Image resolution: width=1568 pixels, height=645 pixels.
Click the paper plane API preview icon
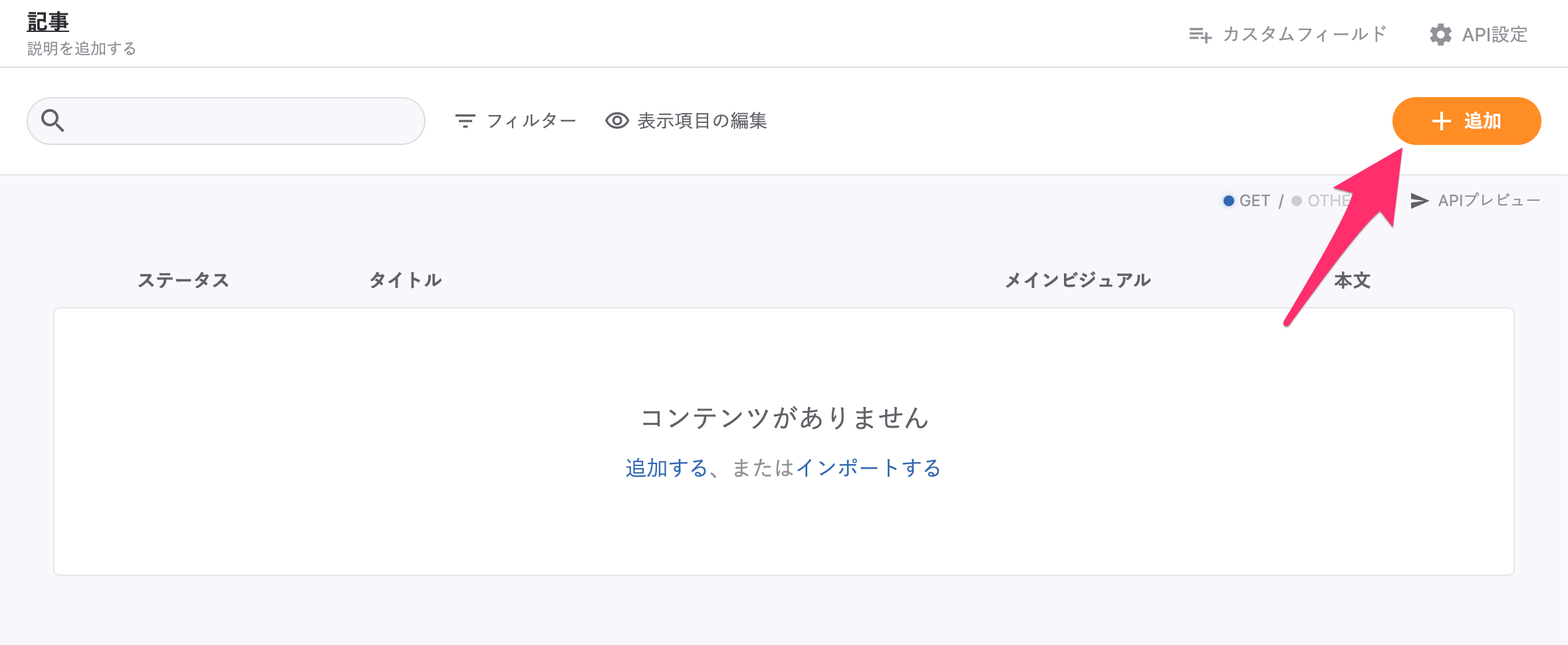coord(1419,201)
